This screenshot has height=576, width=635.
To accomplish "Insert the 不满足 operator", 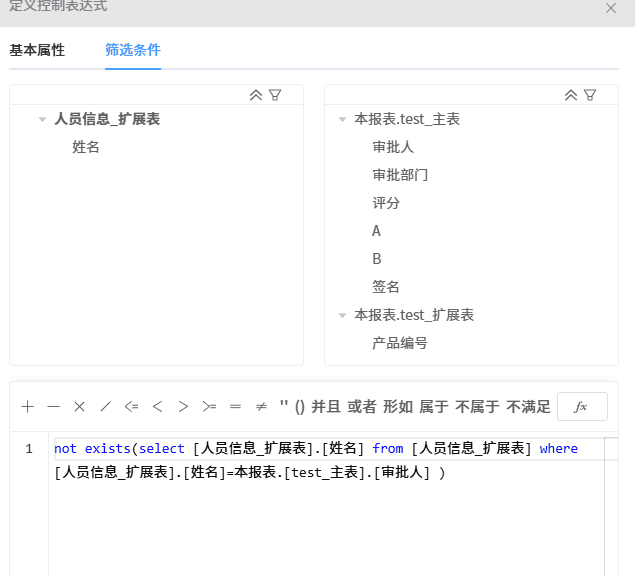I will 528,406.
